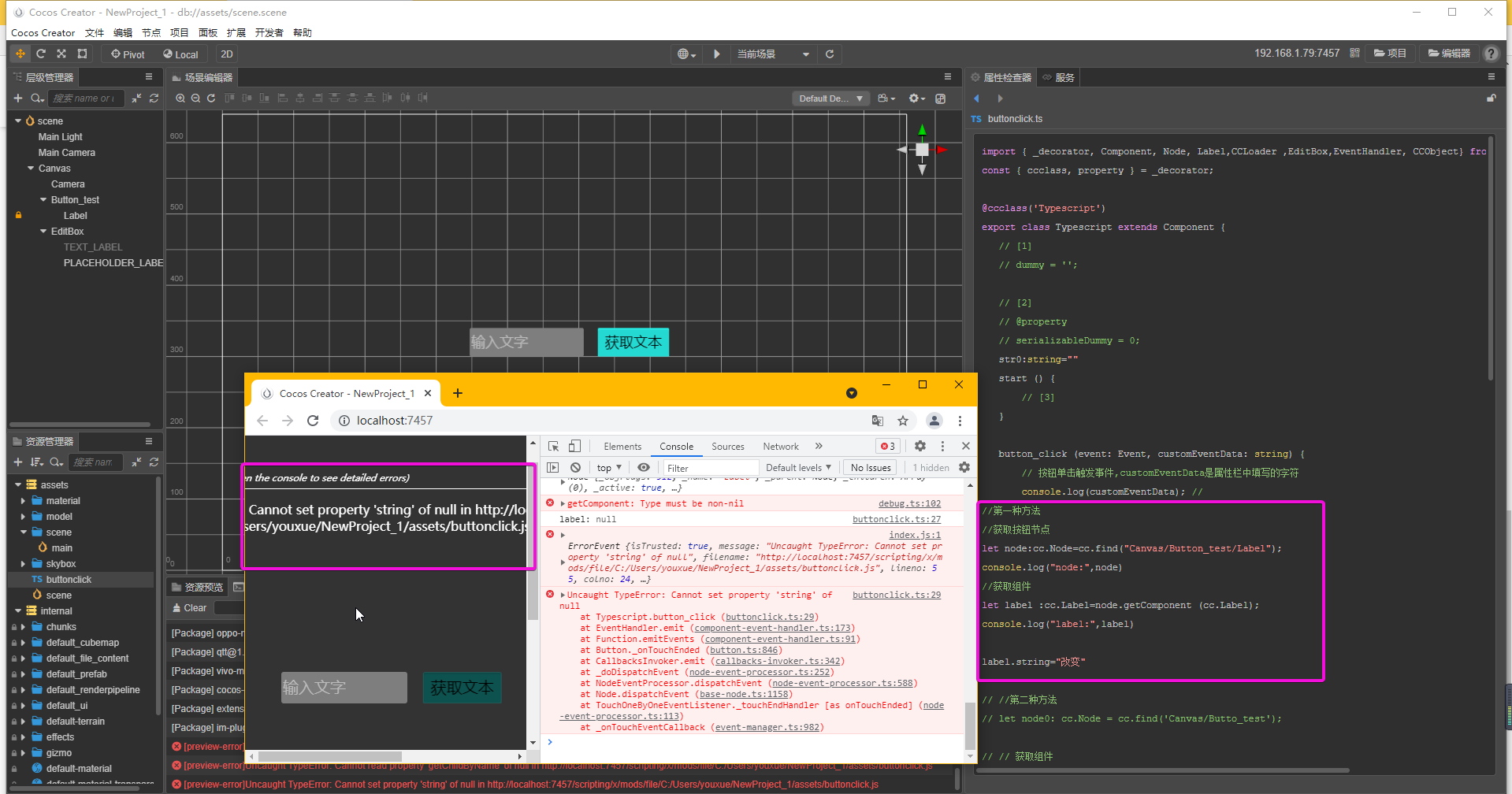Select the scale transform tool
The width and height of the screenshot is (1512, 794).
point(61,54)
